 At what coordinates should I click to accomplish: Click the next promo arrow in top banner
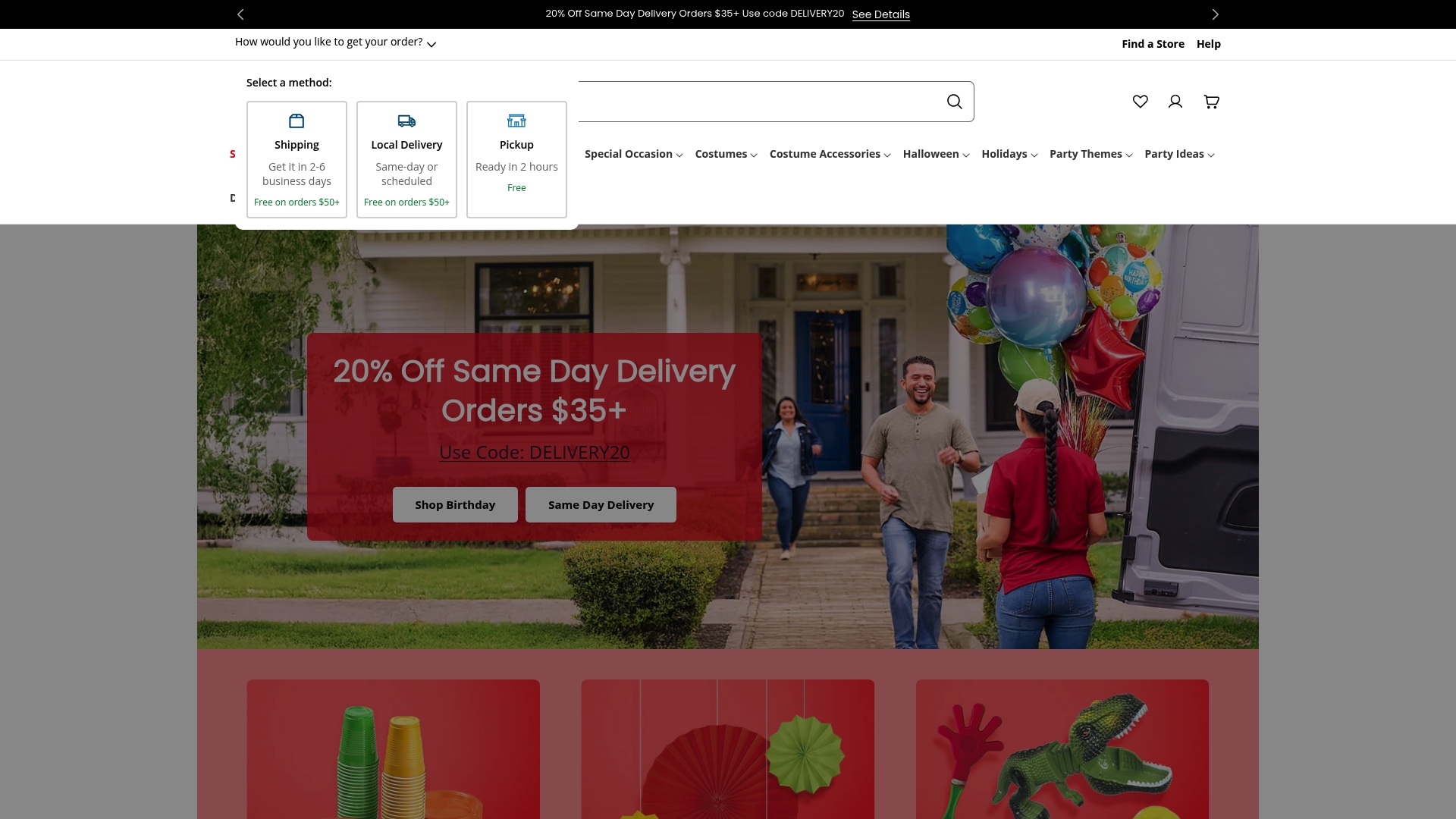click(x=1215, y=14)
